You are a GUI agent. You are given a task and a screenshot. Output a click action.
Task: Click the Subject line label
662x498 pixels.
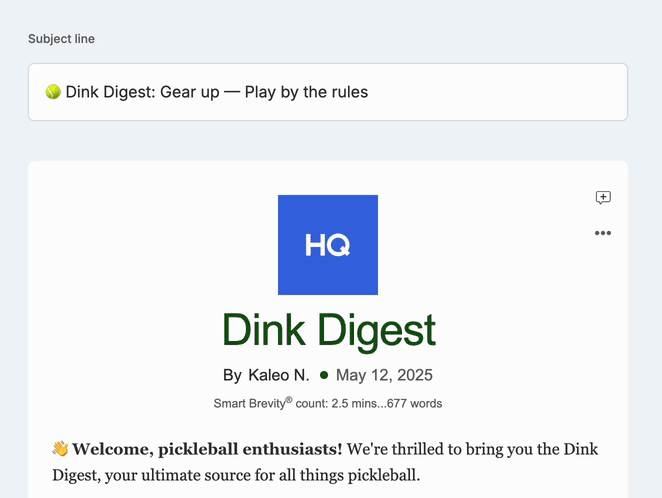[x=61, y=39]
